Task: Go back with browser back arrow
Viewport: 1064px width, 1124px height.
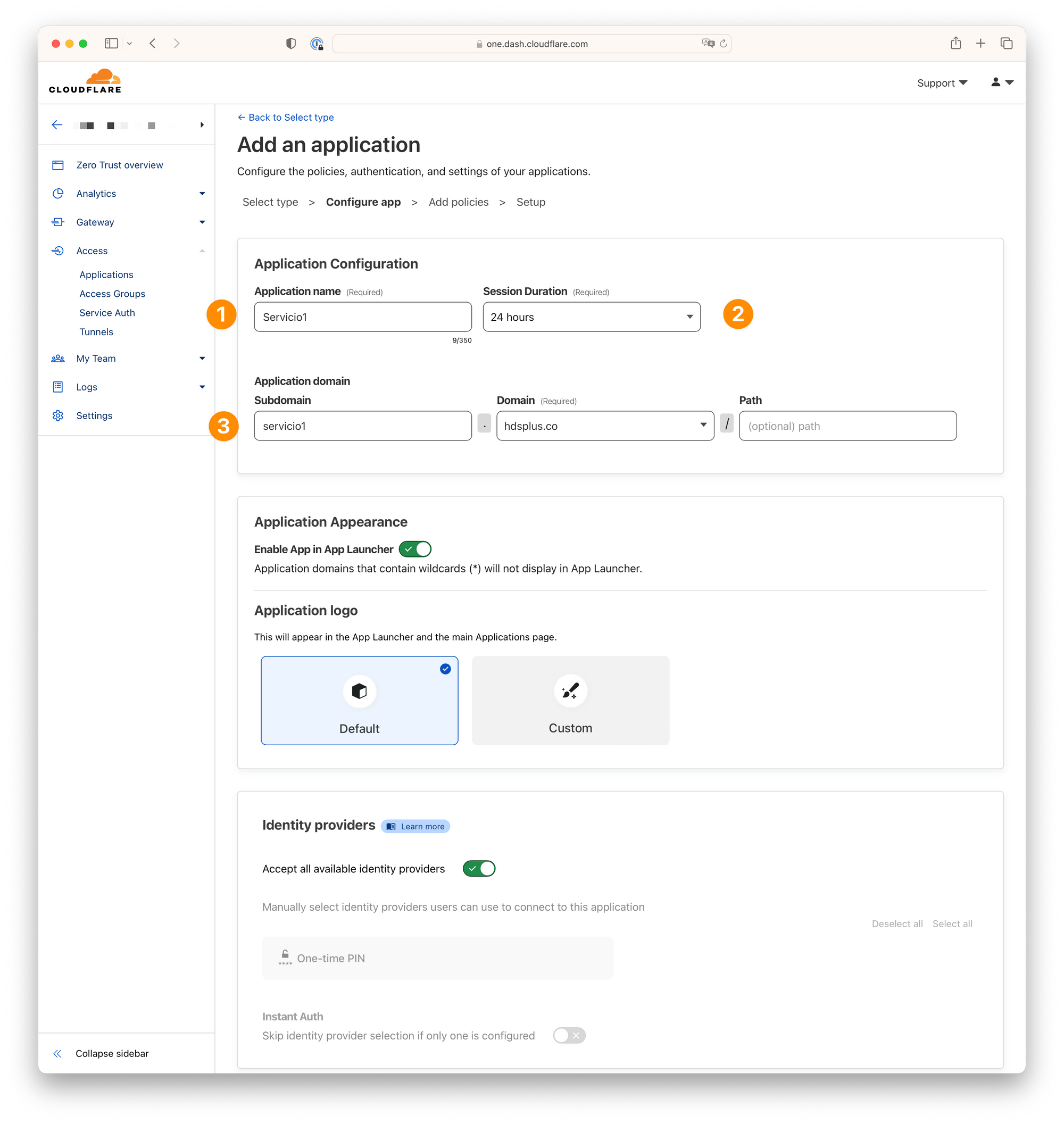Action: [153, 43]
